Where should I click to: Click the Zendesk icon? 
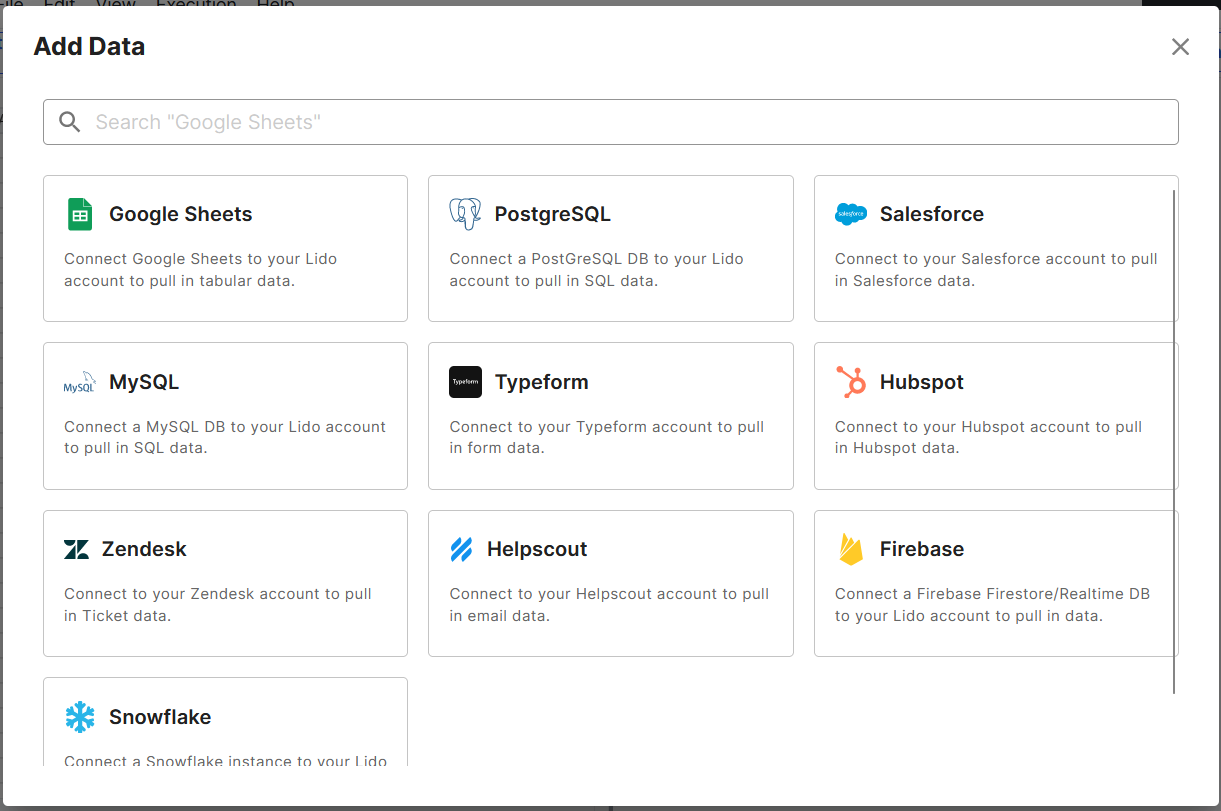[77, 549]
